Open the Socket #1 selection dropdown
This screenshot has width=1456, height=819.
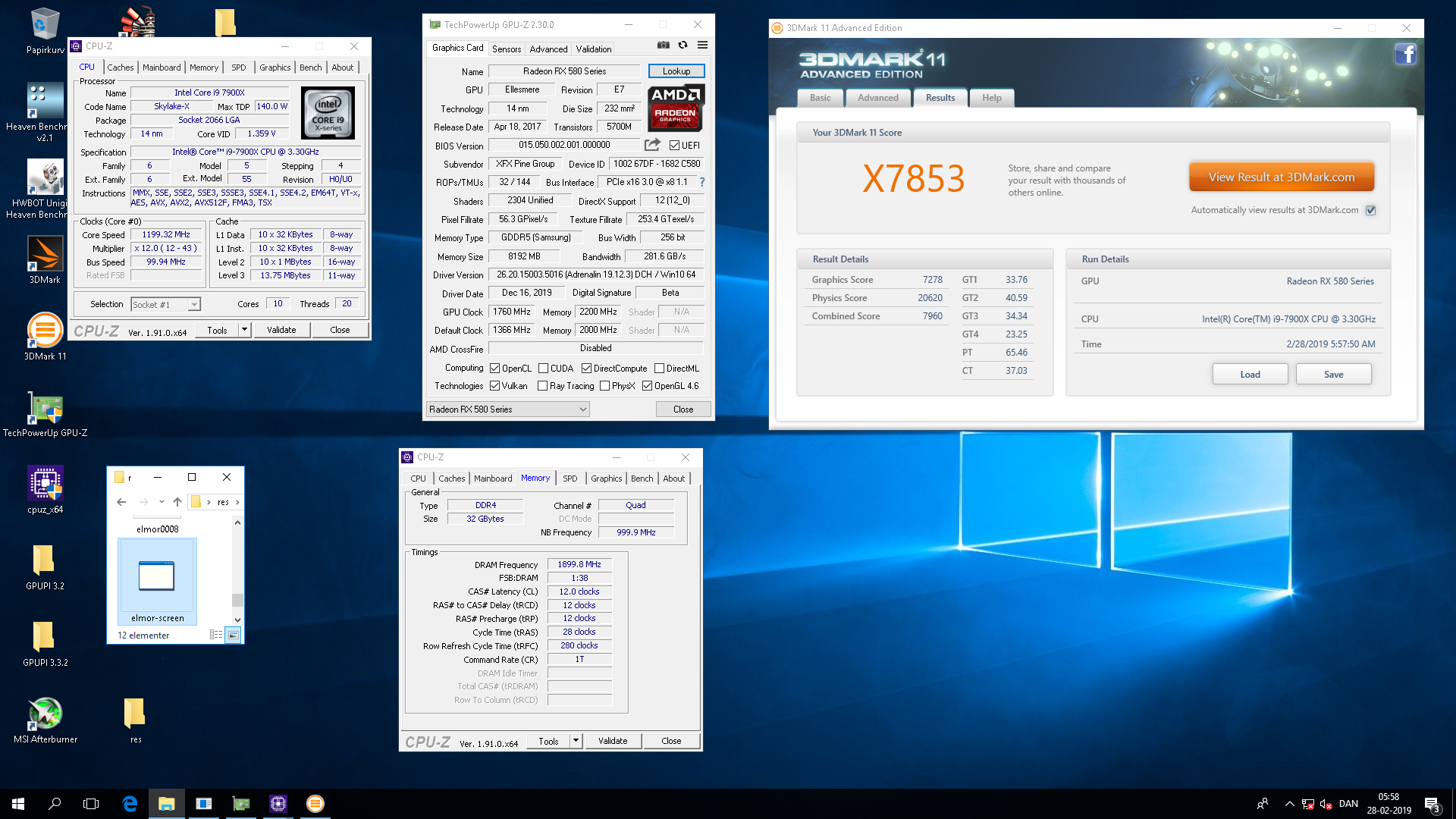165,304
